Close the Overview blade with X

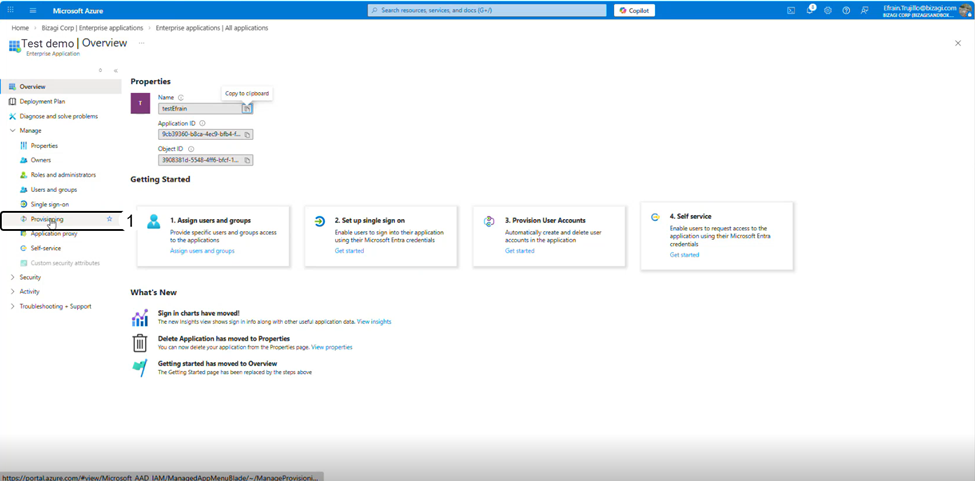point(958,43)
